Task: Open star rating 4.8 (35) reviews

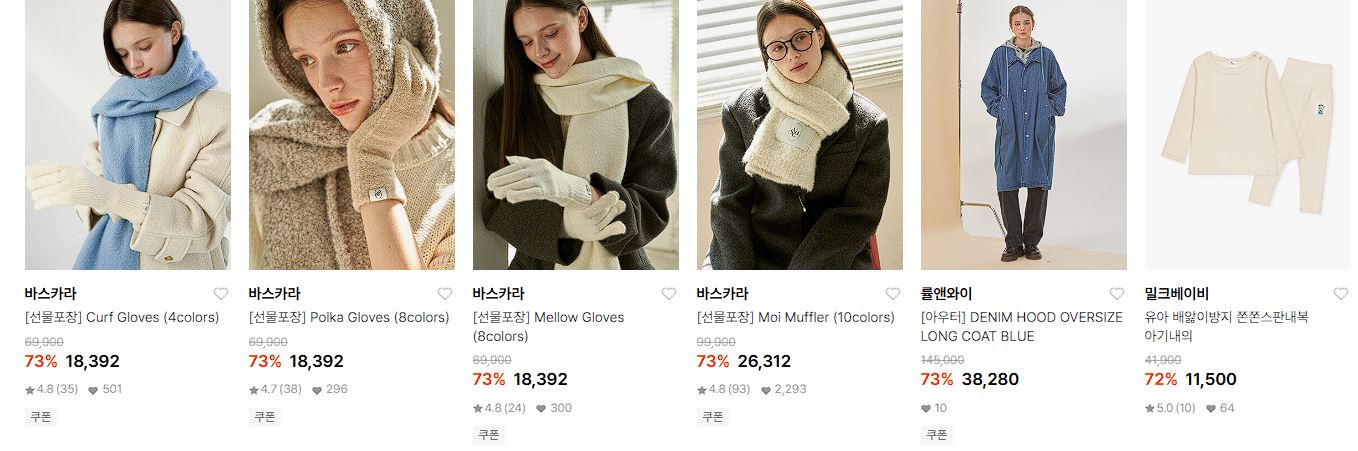Action: pyautogui.click(x=52, y=389)
